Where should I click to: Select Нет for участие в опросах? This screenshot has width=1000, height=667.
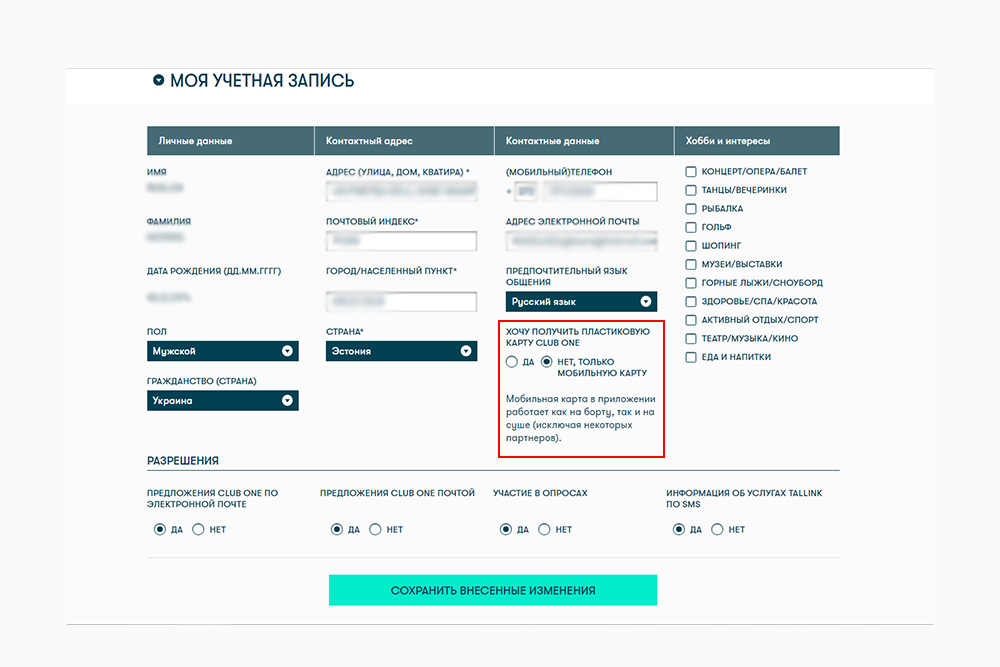544,529
